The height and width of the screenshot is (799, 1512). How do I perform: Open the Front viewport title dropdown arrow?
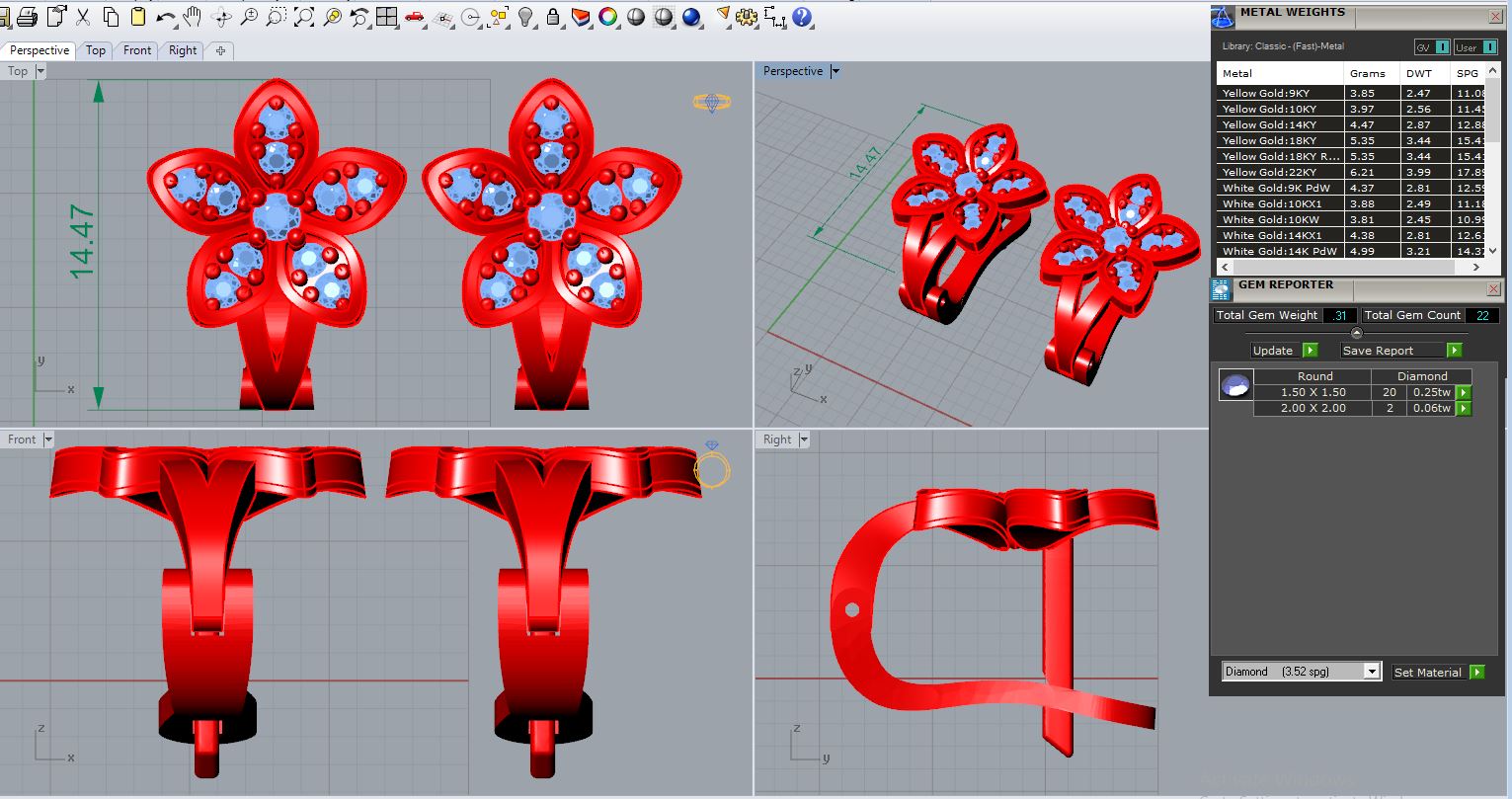[47, 439]
